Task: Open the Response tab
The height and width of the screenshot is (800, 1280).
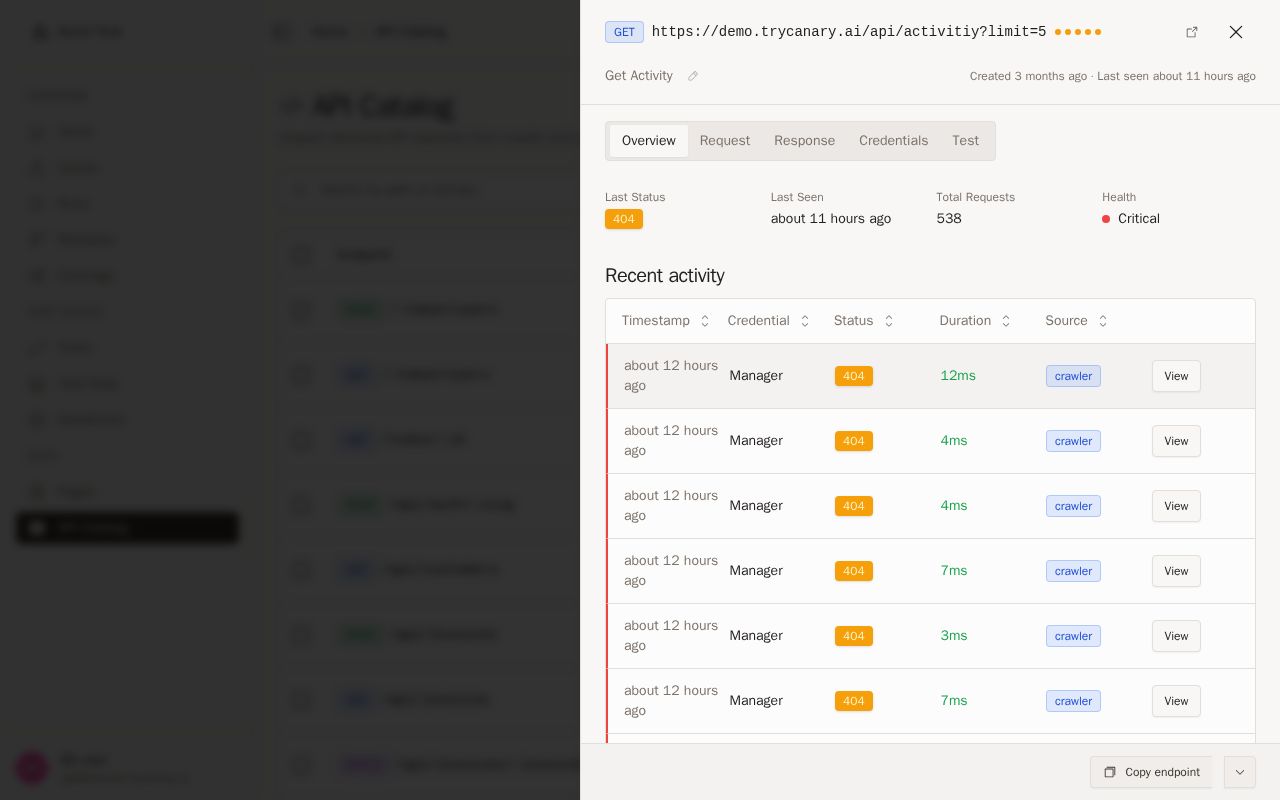Action: (x=804, y=141)
